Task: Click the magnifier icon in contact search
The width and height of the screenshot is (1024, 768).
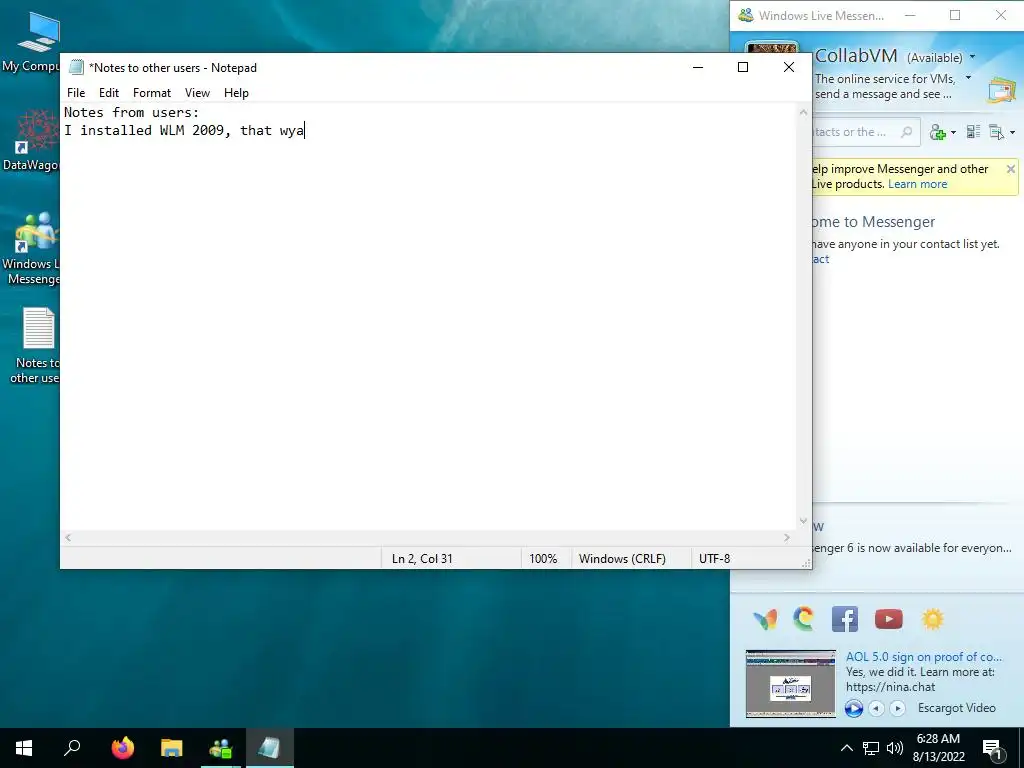Action: click(x=906, y=132)
